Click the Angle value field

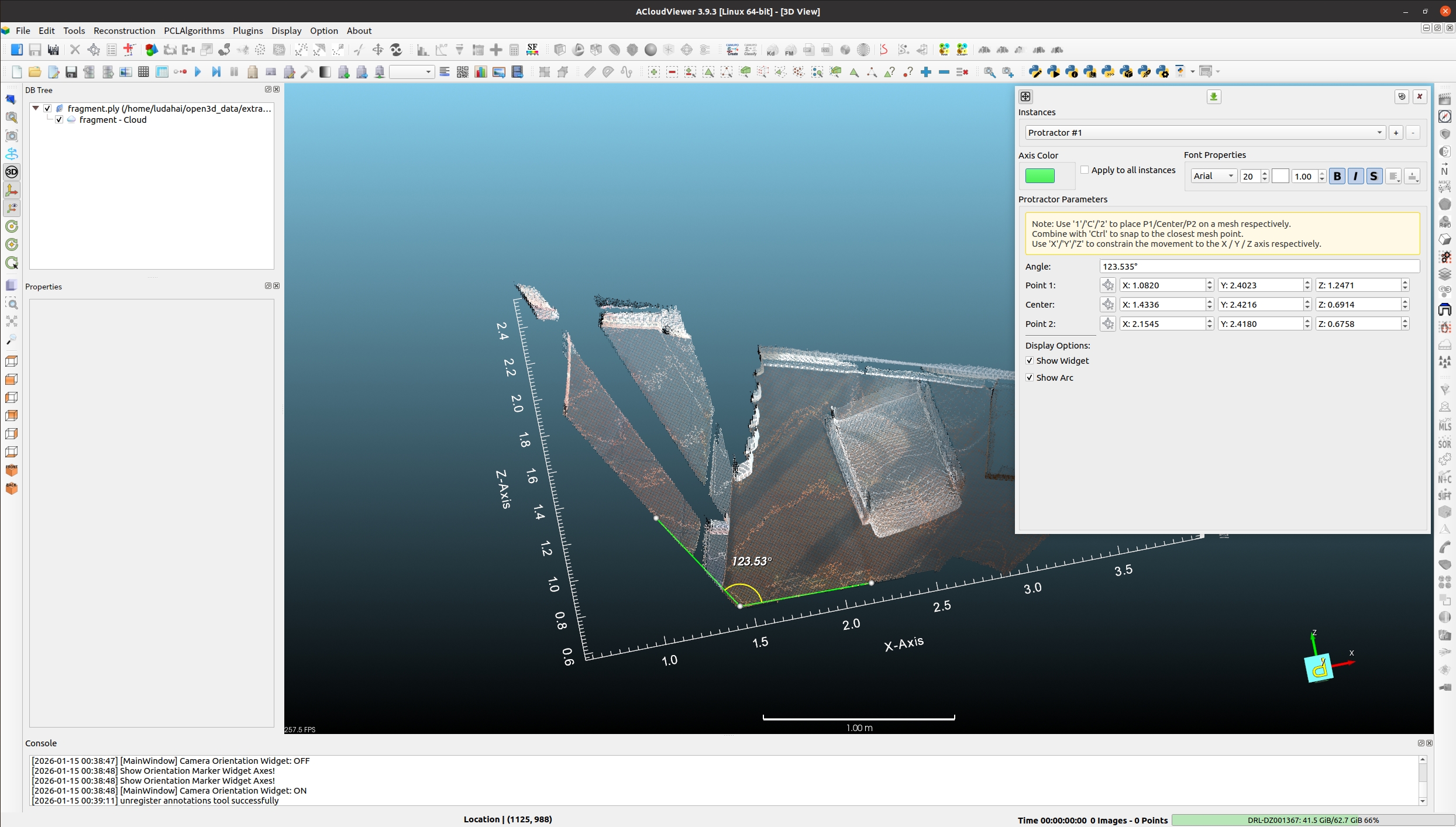(x=1259, y=266)
